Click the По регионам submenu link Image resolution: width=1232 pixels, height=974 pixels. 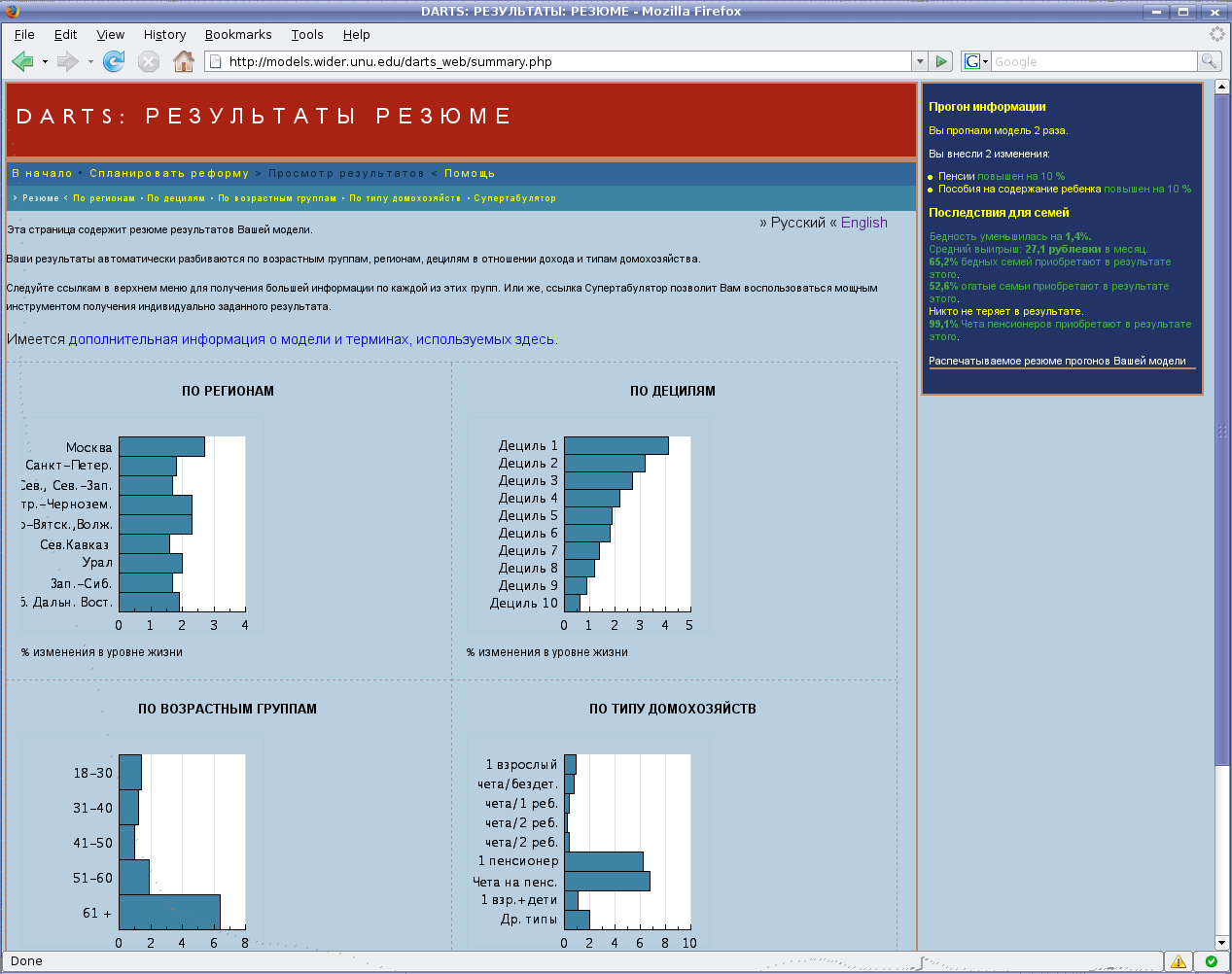click(104, 198)
